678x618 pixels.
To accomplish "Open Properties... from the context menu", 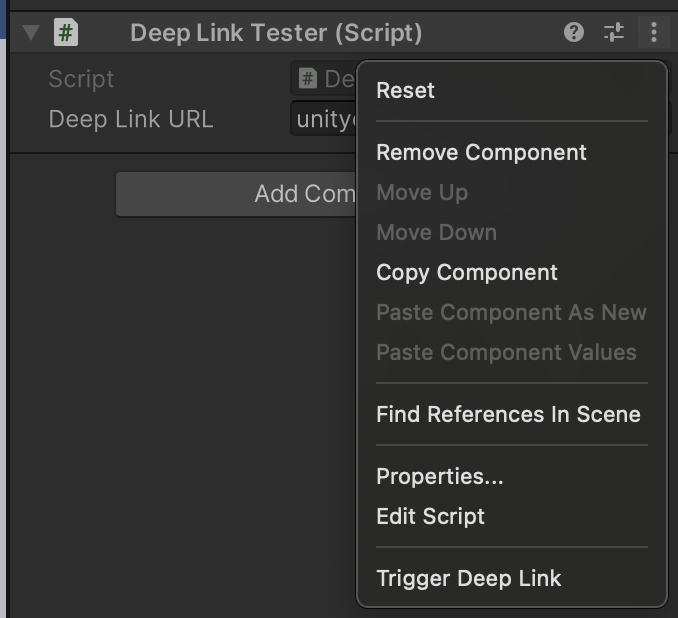I will (439, 477).
